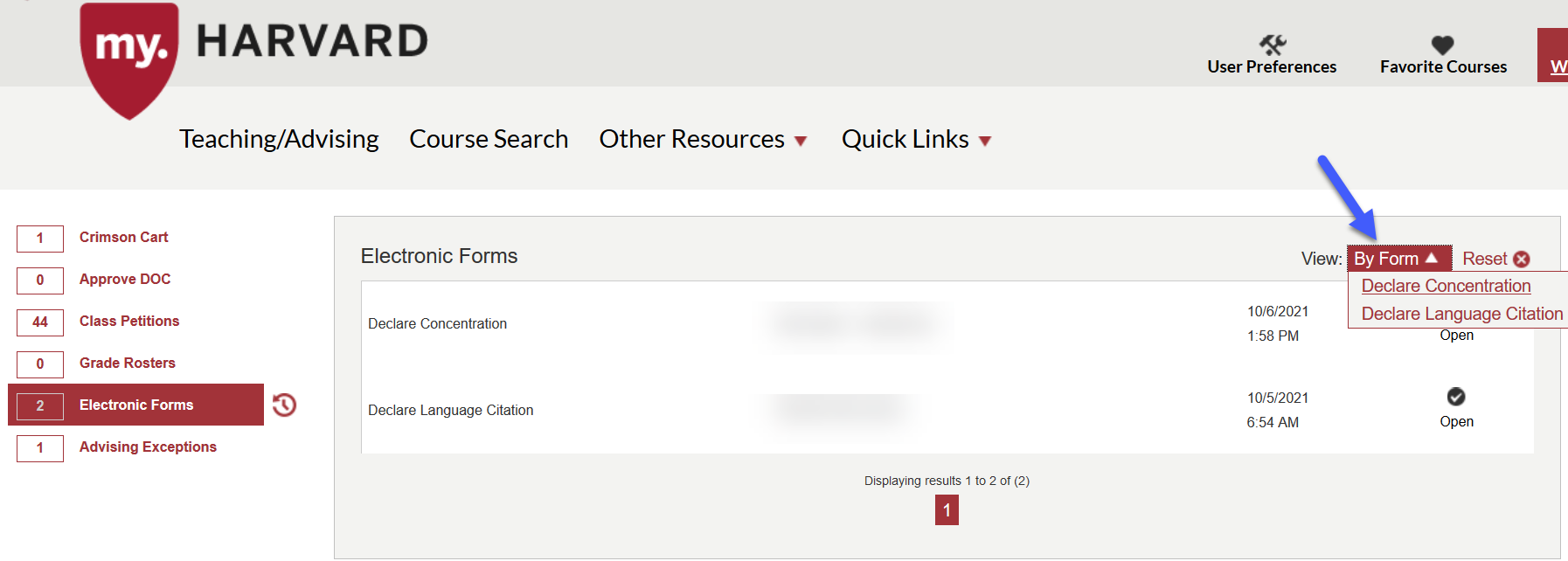
Task: Open Advising Exceptions in sidebar
Action: 148,447
